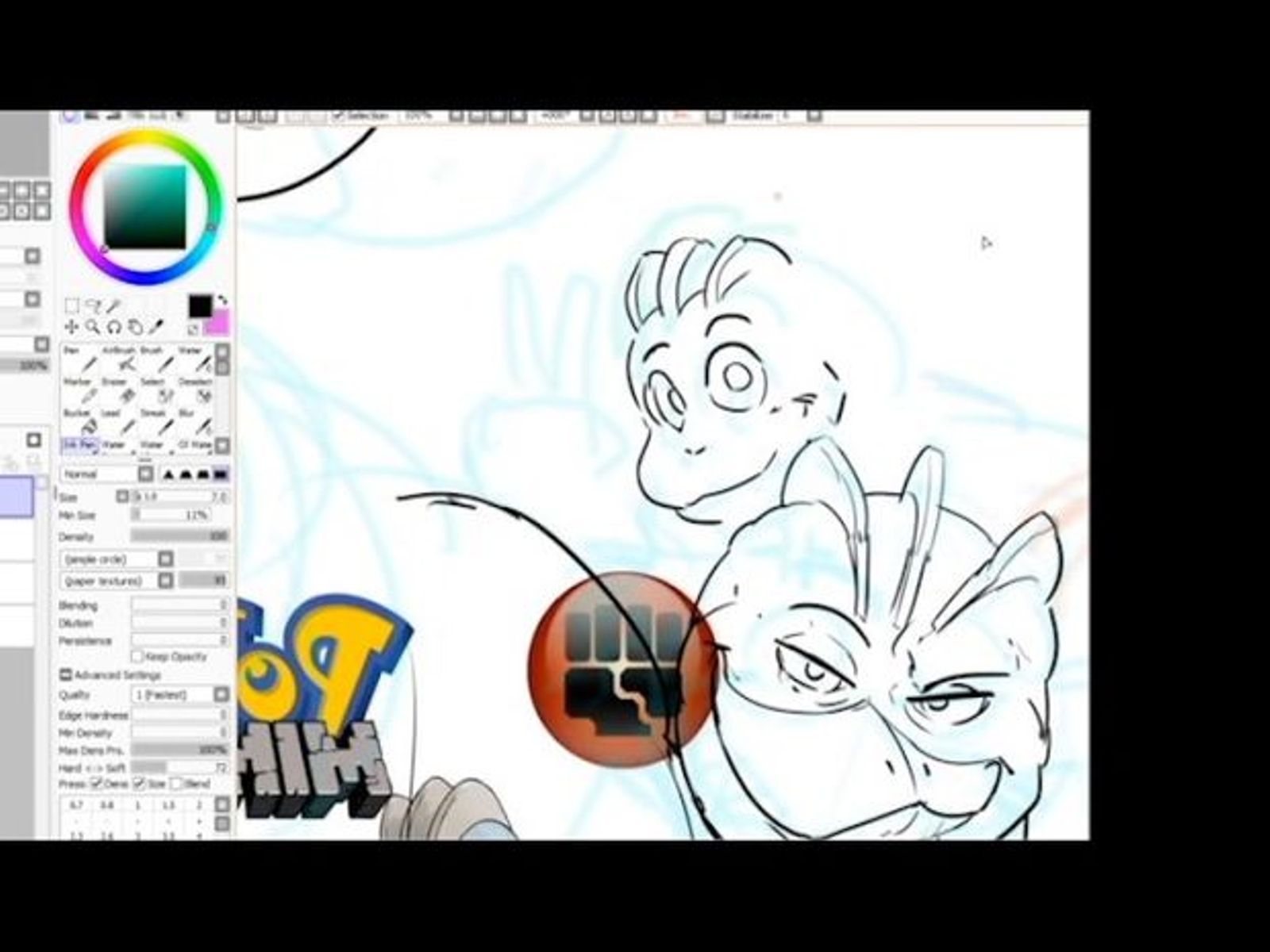The image size is (1270, 952).
Task: Select the zoom magnifier tool
Action: point(93,327)
